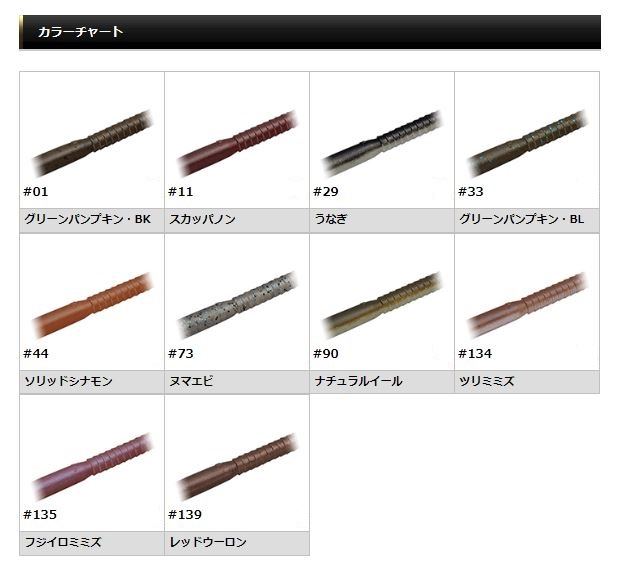Click the ヌマエビ color name label
Image resolution: width=618 pixels, height=574 pixels.
(192, 381)
